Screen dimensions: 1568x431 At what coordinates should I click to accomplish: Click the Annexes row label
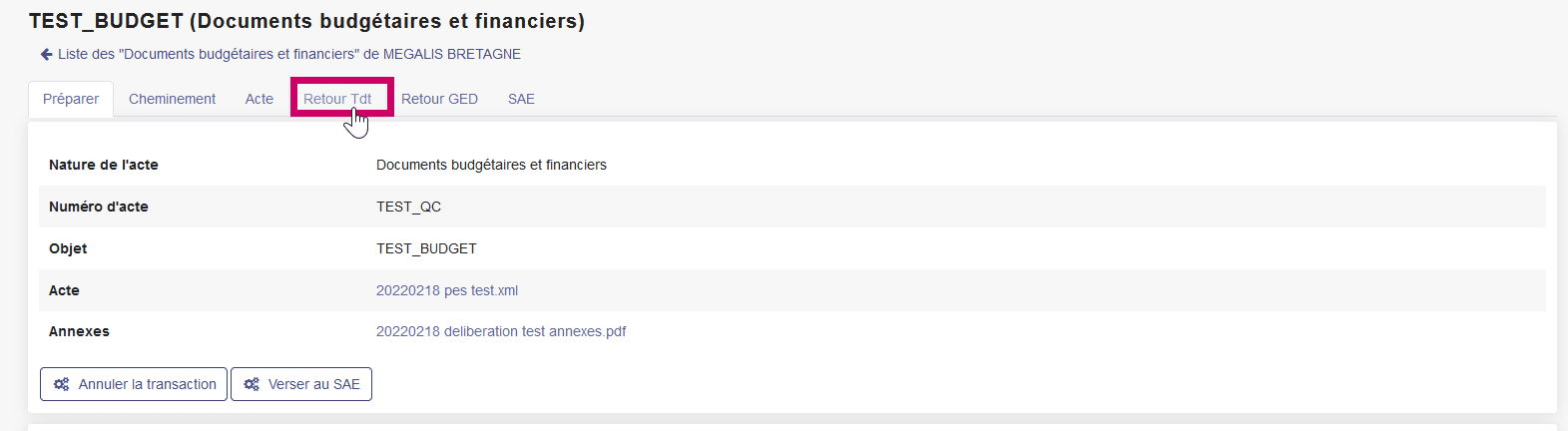click(x=79, y=331)
